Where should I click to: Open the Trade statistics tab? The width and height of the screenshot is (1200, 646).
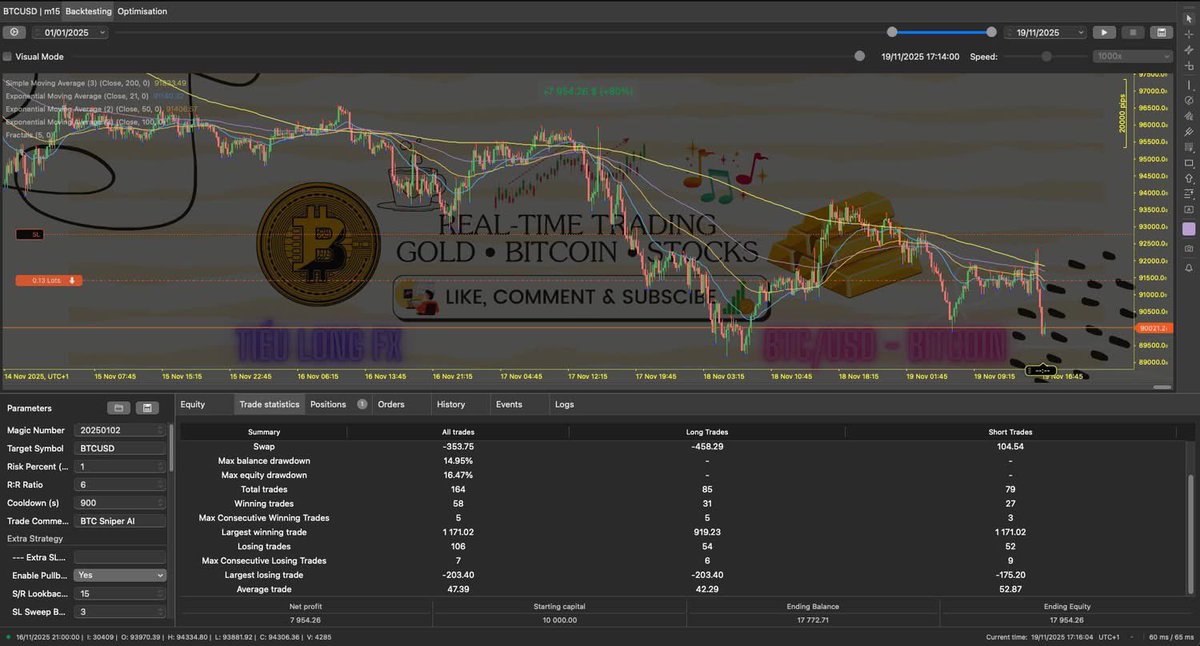coord(268,405)
